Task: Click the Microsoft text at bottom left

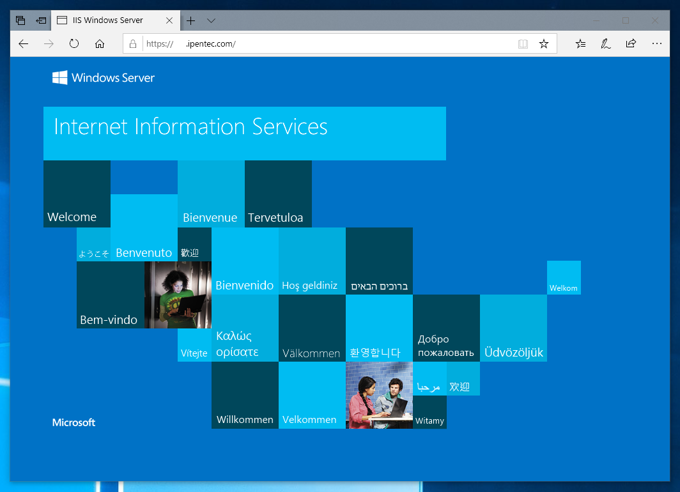Action: click(x=74, y=423)
